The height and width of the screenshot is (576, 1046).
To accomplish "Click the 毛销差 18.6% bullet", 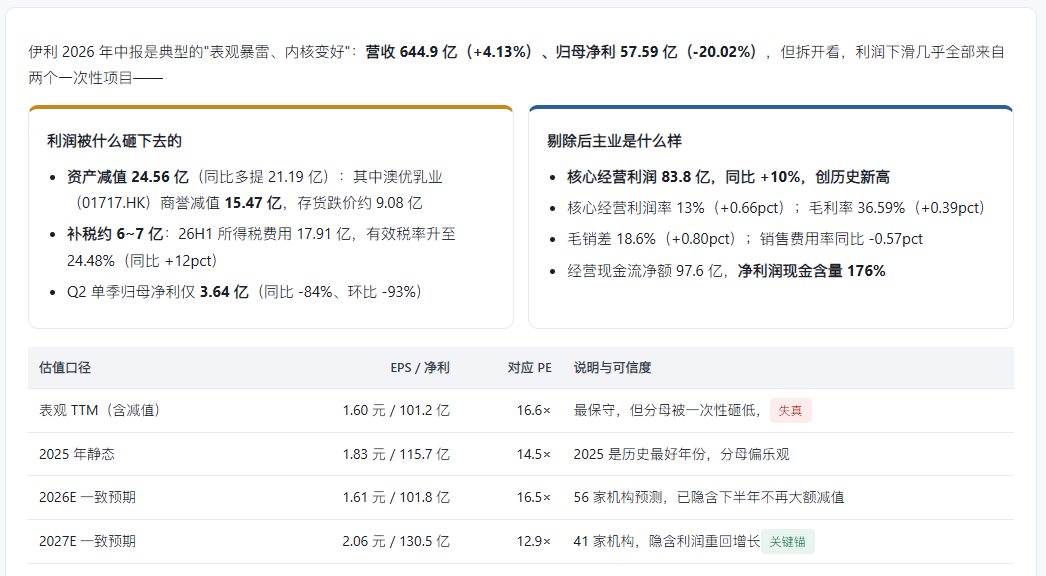I will [x=745, y=239].
